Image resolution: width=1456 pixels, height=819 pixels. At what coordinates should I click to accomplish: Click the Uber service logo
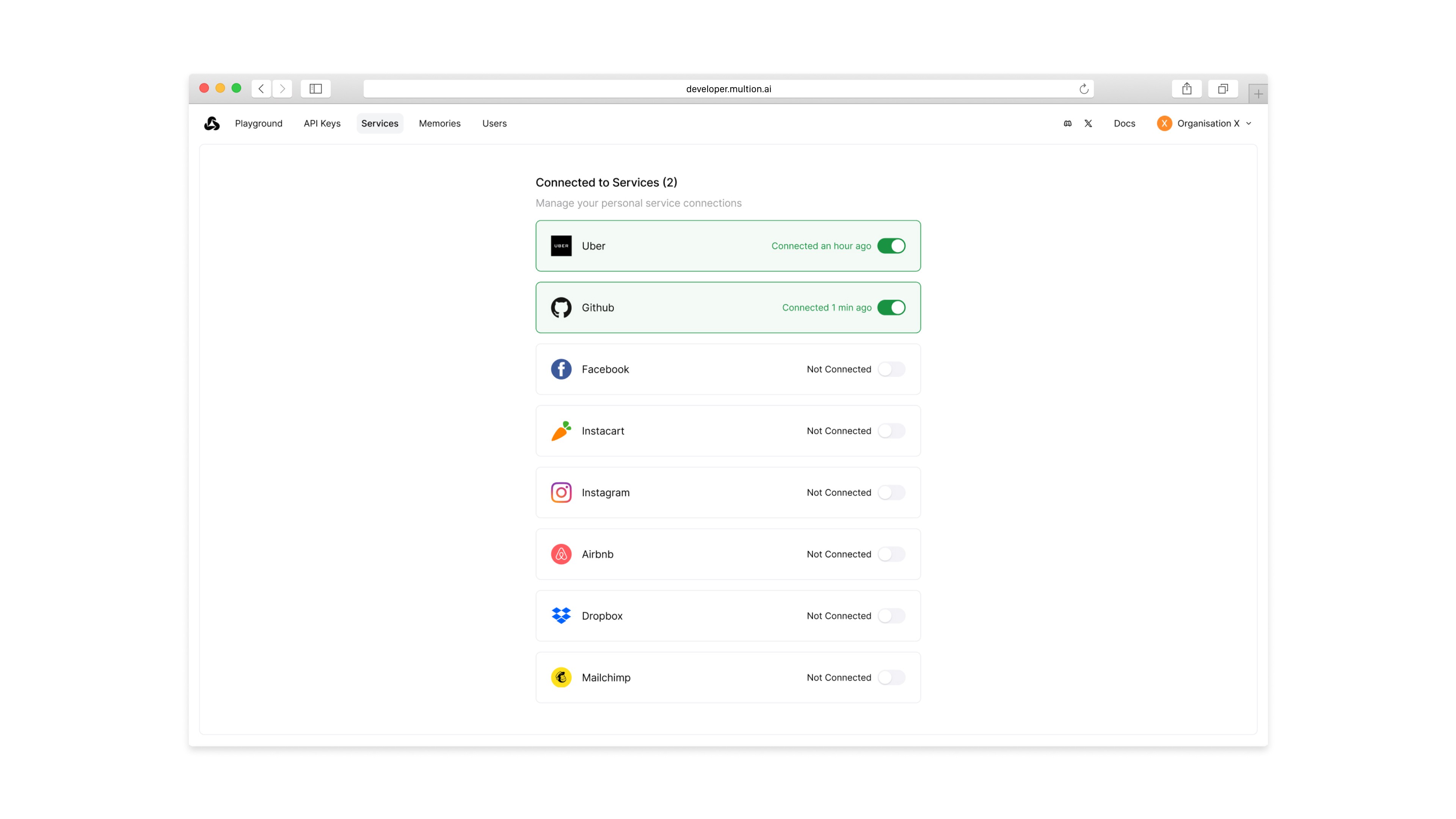[561, 246]
